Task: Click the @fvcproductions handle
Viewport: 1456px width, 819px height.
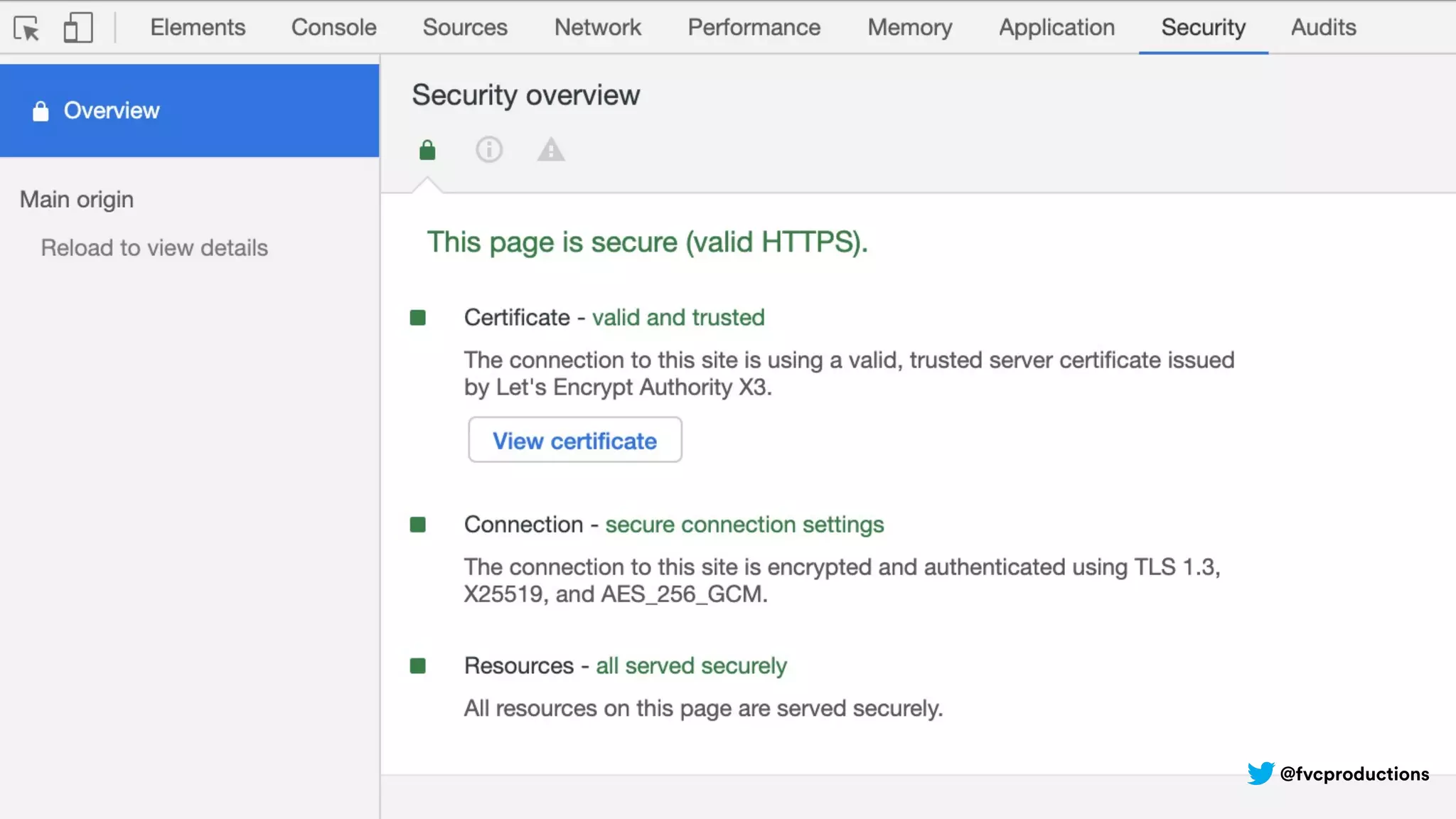Action: click(x=1354, y=774)
